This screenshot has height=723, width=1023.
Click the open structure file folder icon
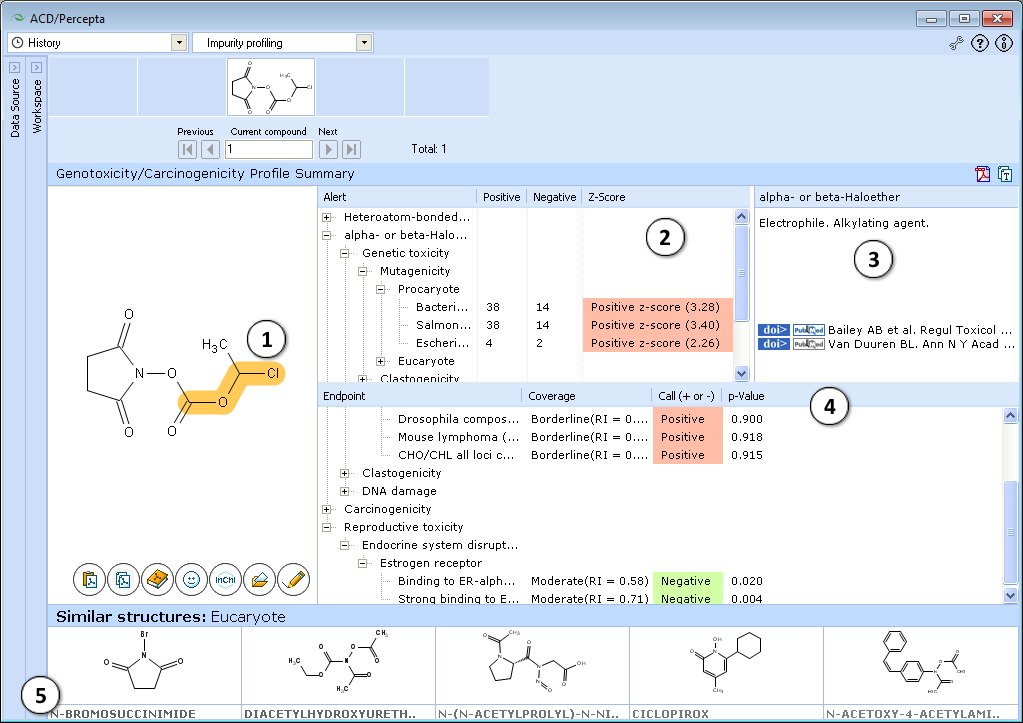pyautogui.click(x=259, y=579)
